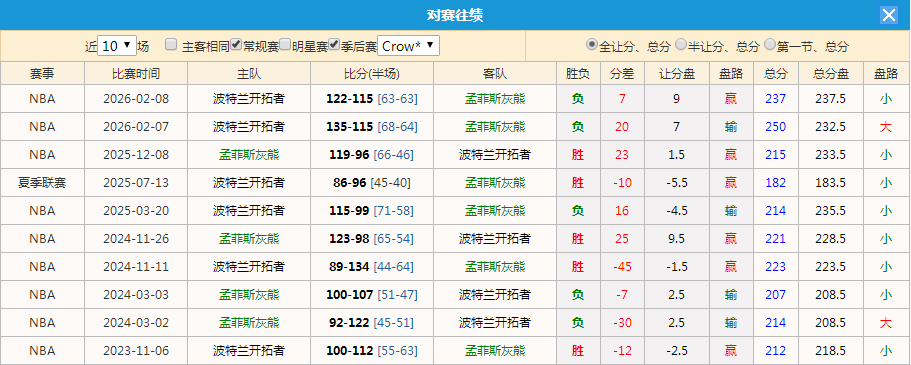
Task: Click home team 波特兰开拓者 on 2026-02-07
Action: (x=249, y=127)
